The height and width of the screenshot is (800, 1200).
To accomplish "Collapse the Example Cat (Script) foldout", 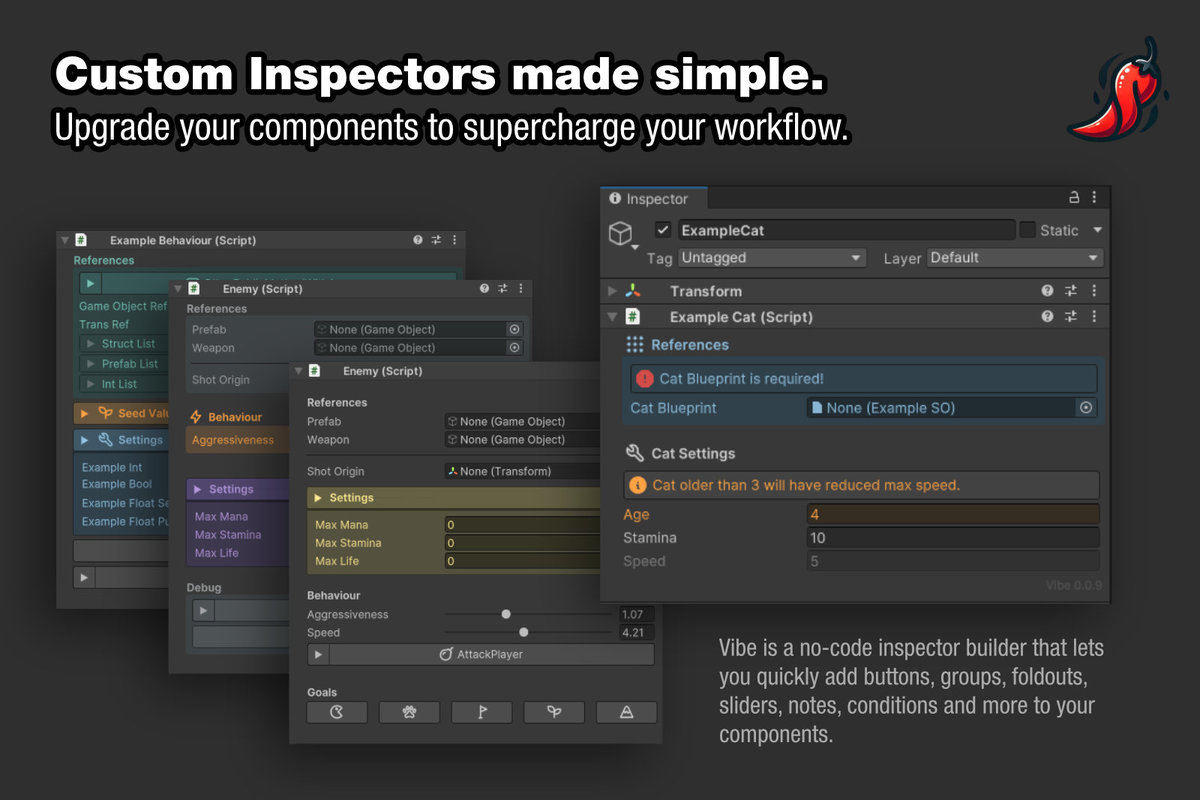I will [x=612, y=317].
